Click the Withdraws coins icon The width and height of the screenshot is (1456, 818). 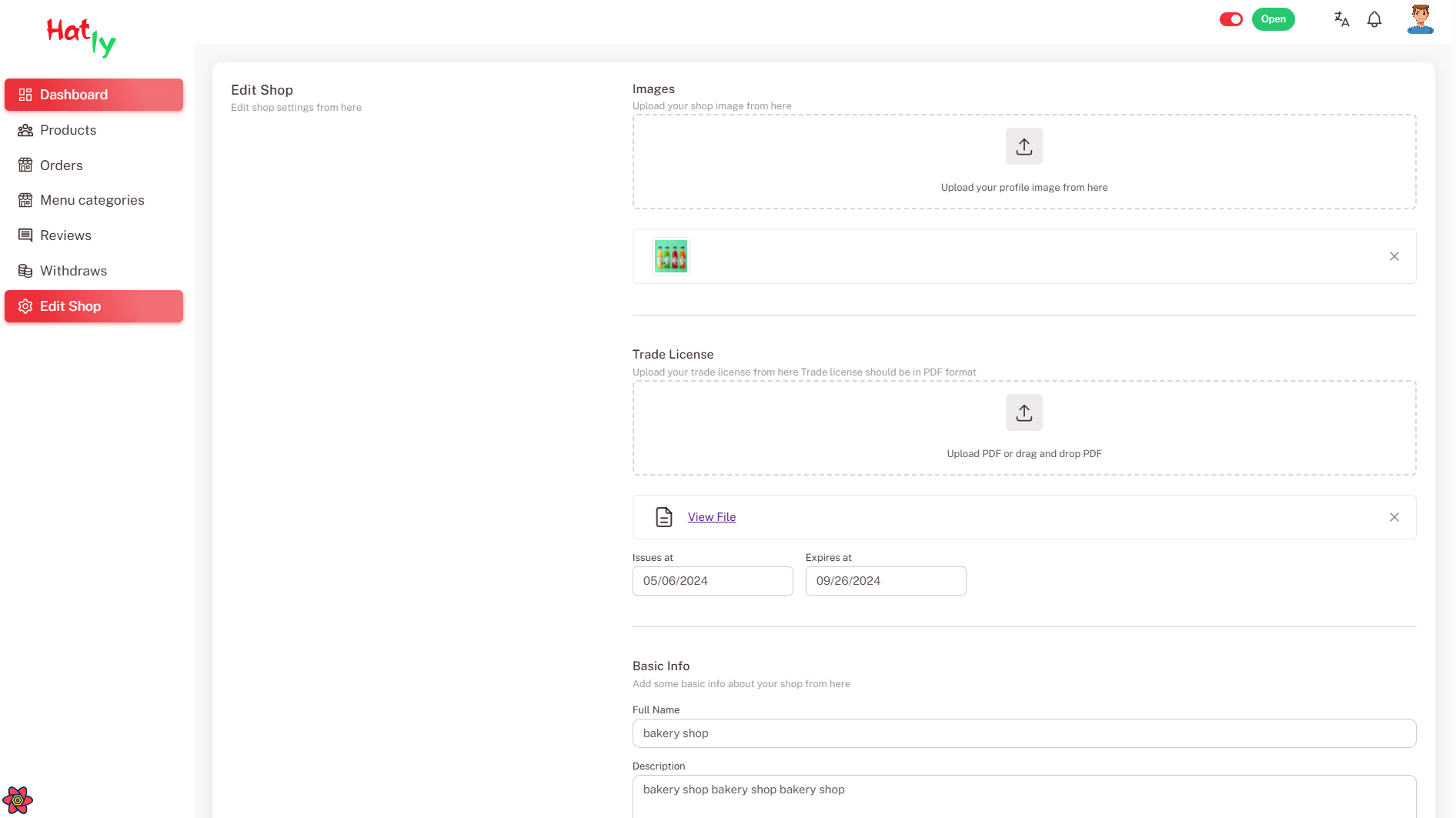25,271
